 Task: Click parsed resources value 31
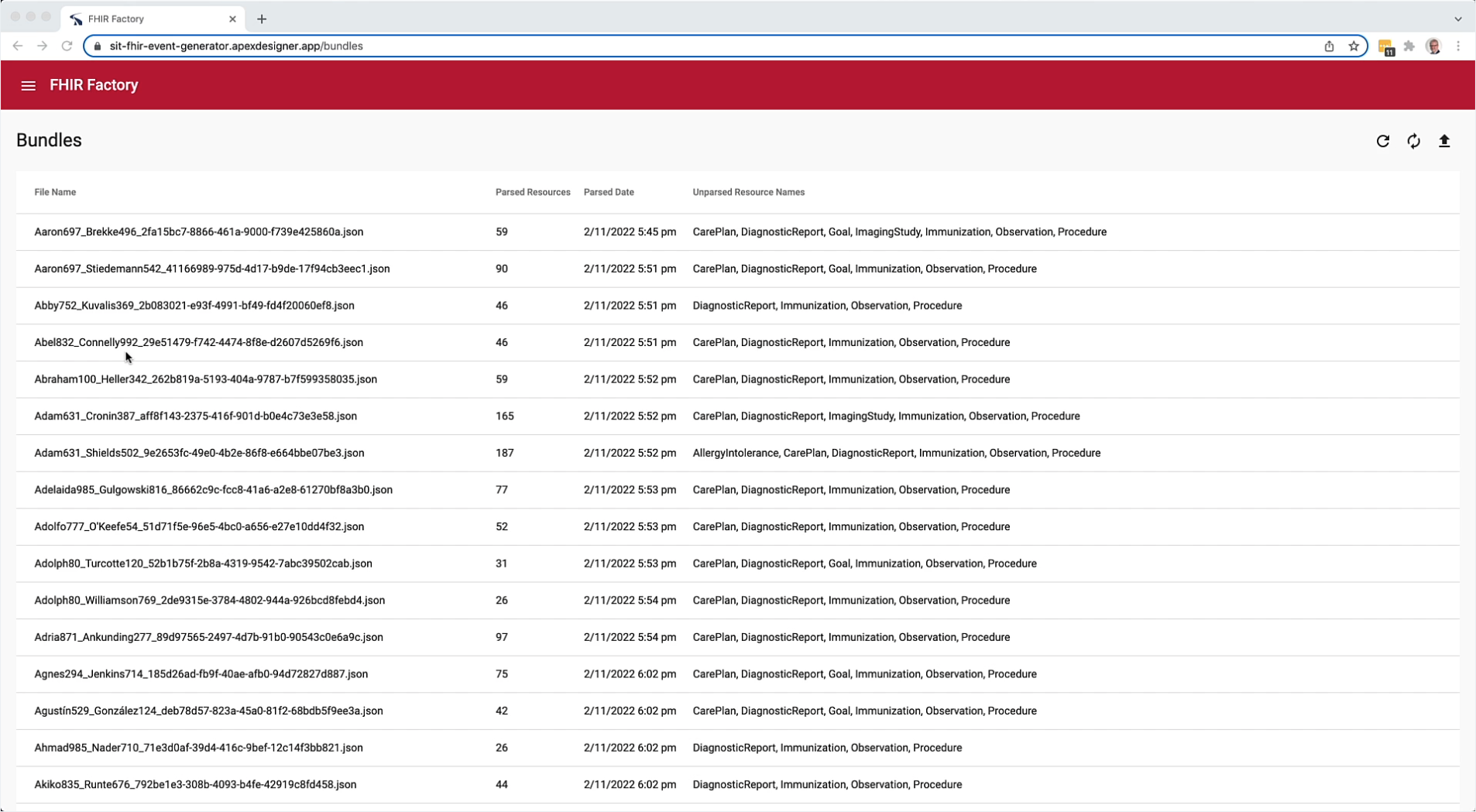[x=502, y=564]
